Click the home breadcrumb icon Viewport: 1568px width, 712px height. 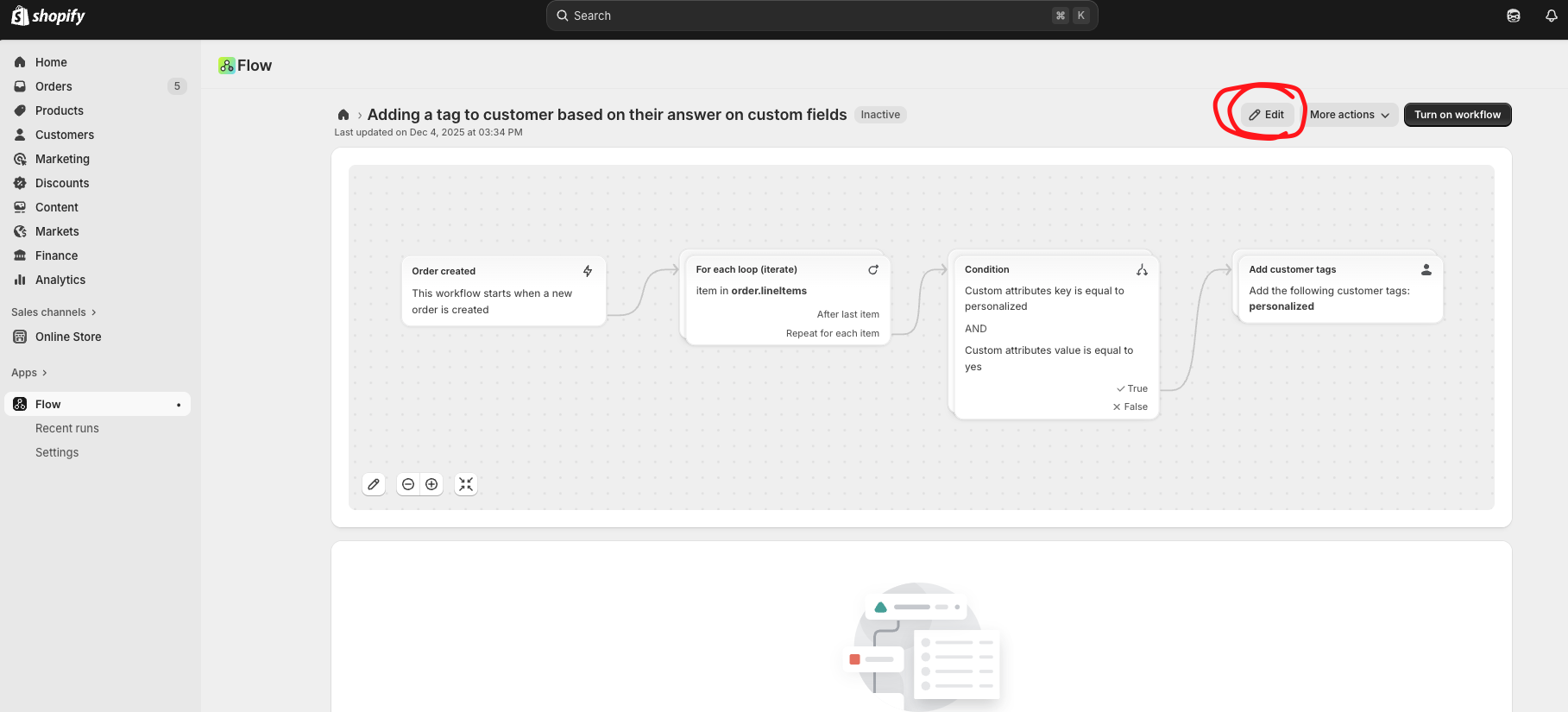[x=343, y=115]
